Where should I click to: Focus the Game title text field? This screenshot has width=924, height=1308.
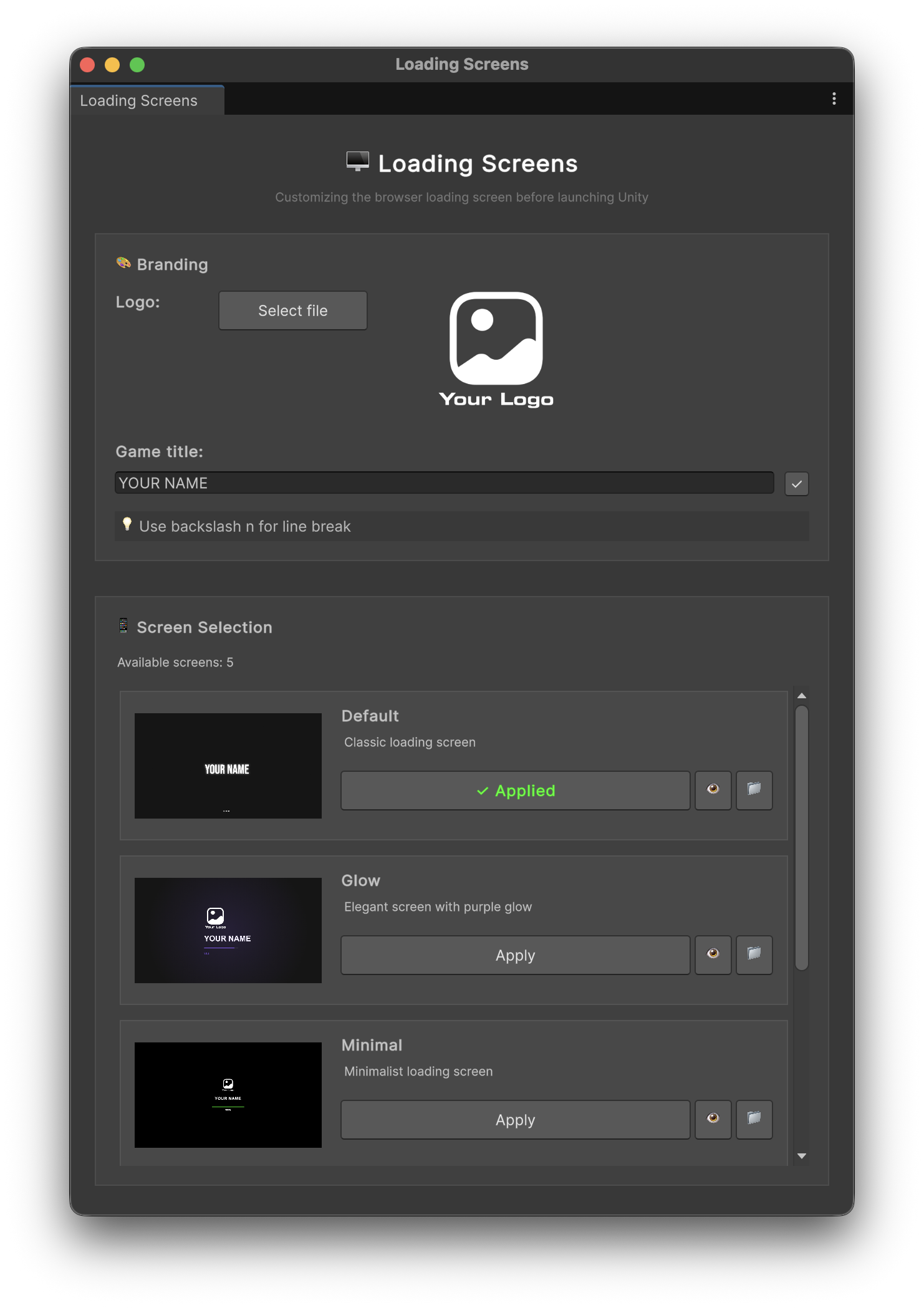[x=444, y=483]
